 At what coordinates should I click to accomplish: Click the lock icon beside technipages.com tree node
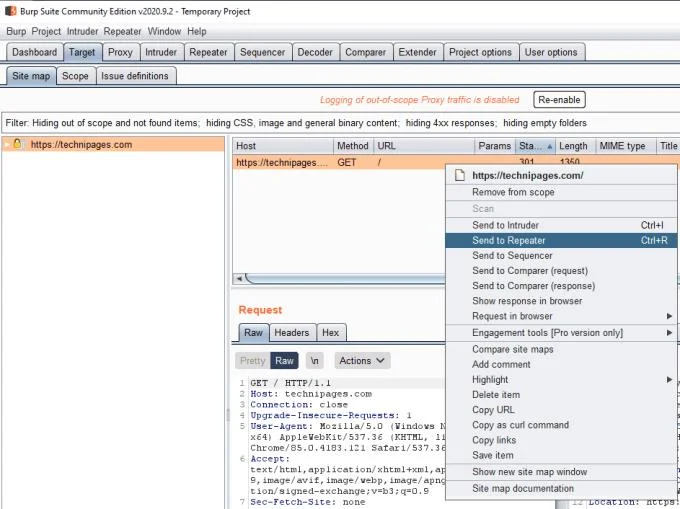(x=17, y=144)
